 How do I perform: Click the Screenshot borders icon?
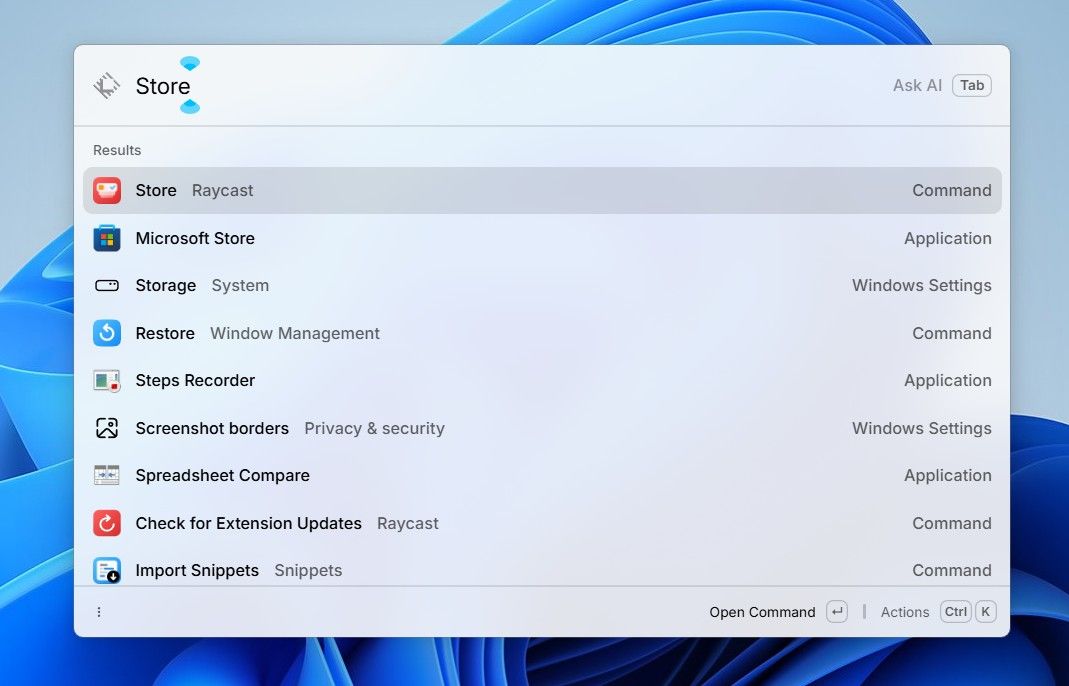coord(107,428)
